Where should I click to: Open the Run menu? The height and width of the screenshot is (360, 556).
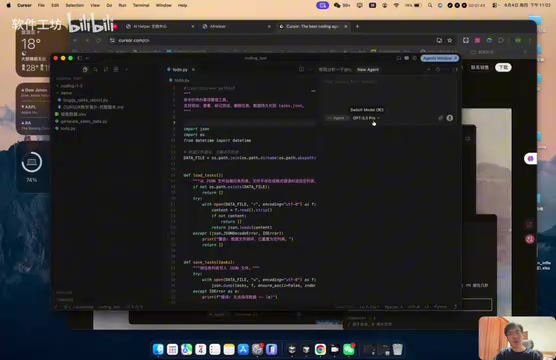click(x=122, y=5)
